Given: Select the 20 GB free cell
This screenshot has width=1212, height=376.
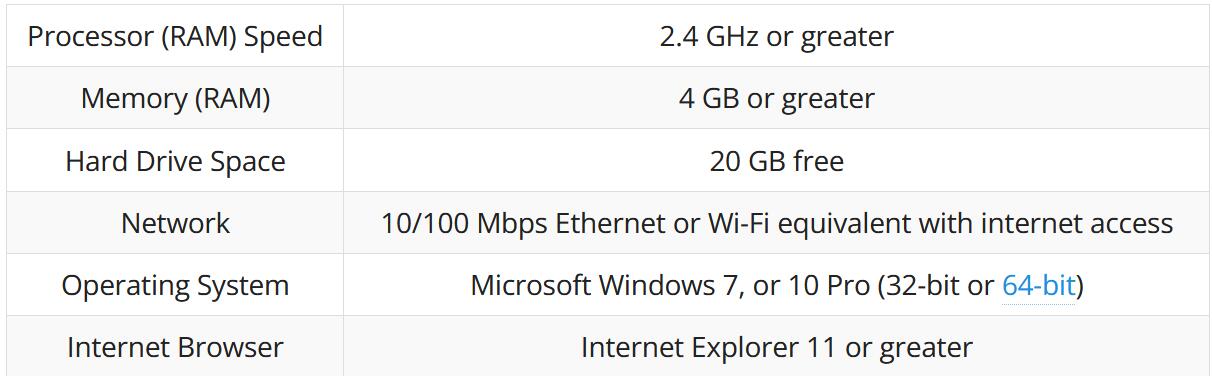Looking at the screenshot, I should coord(776,161).
